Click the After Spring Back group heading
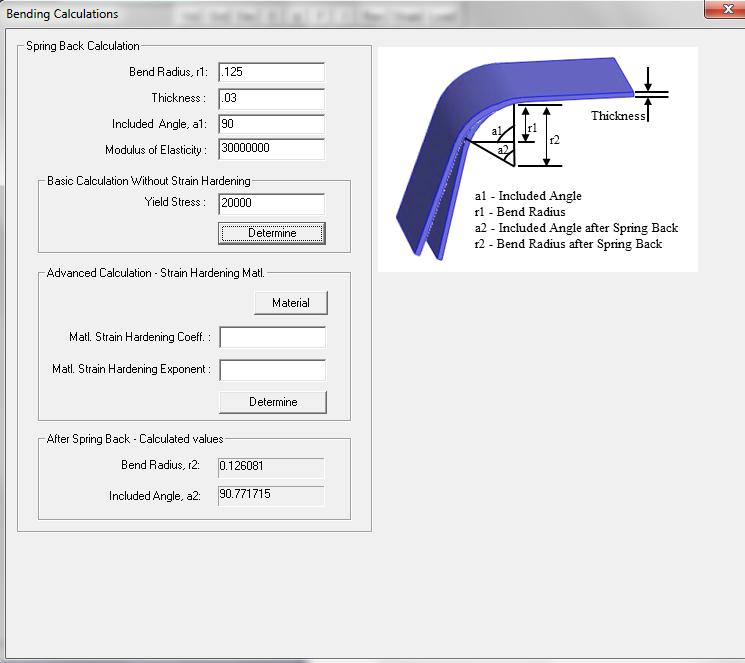The width and height of the screenshot is (745, 663). 135,439
